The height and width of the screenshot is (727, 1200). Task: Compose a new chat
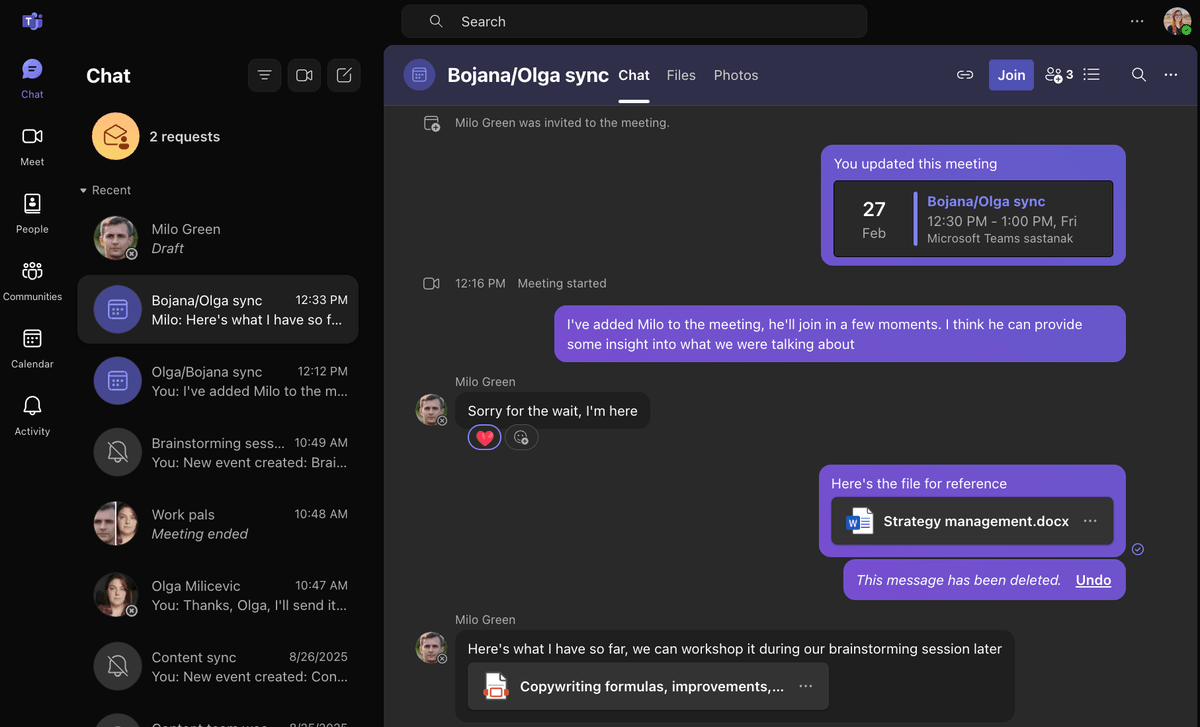(343, 75)
